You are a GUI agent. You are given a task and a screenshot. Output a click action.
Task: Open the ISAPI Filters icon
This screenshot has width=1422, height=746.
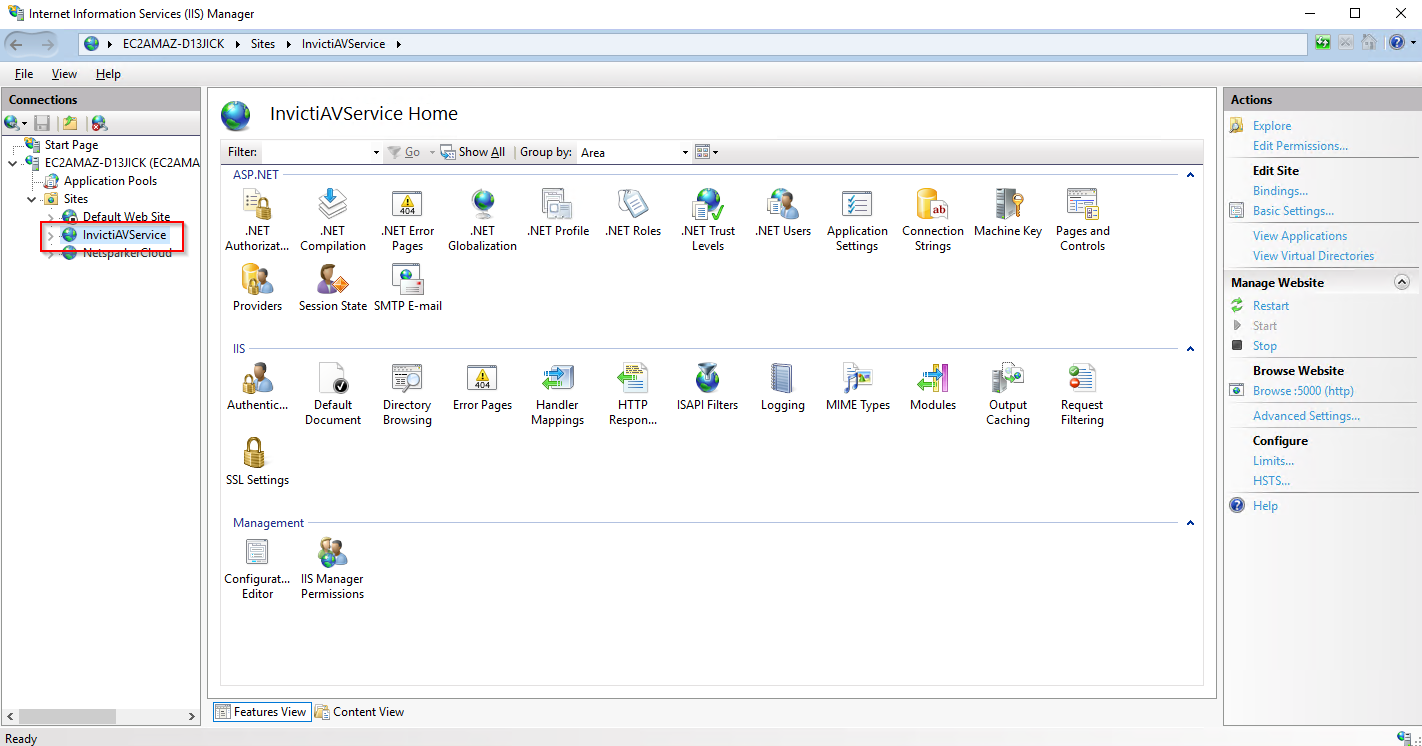(707, 388)
